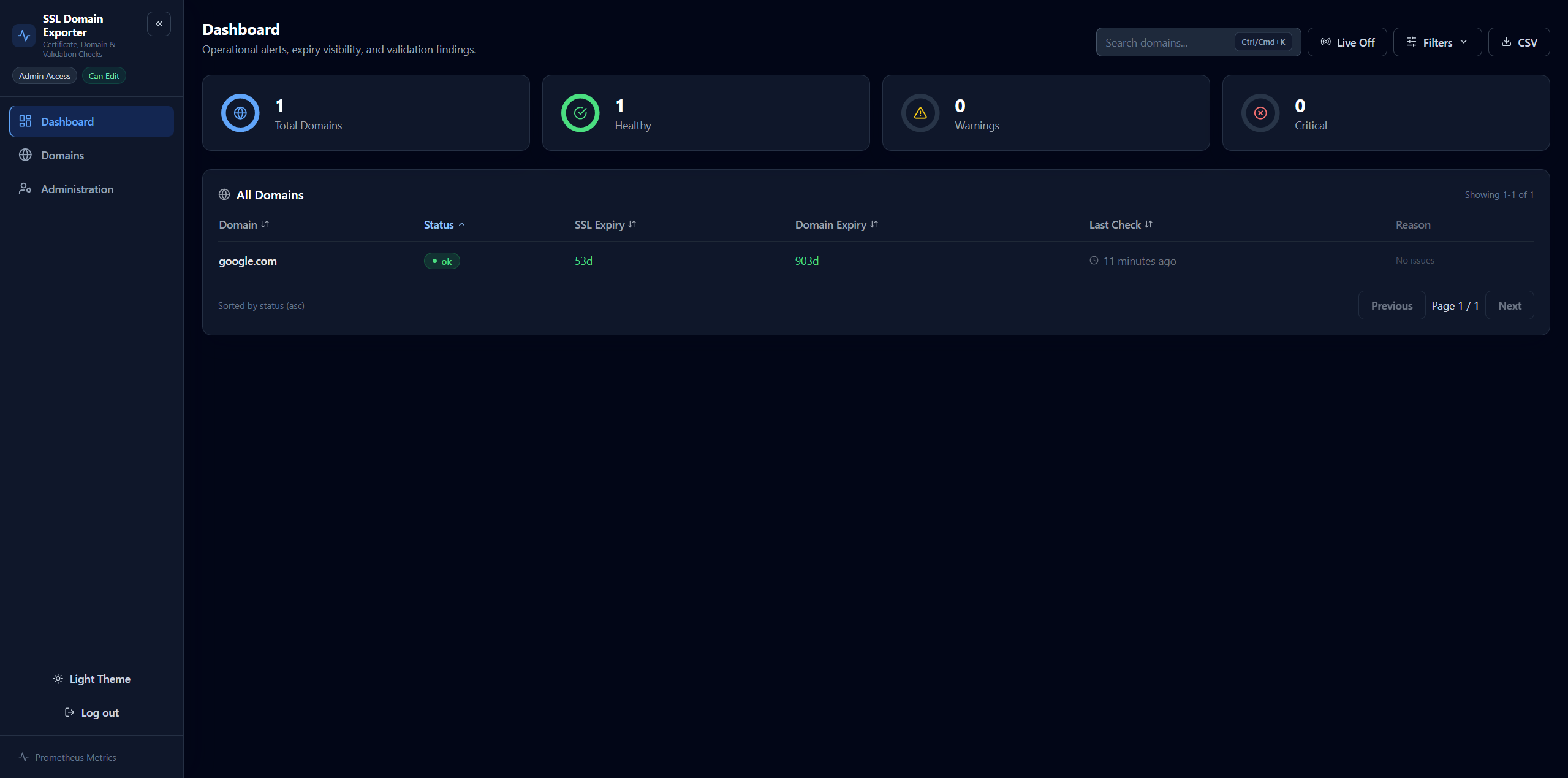Open the Domains sidebar item
1568x778 pixels.
pos(92,155)
